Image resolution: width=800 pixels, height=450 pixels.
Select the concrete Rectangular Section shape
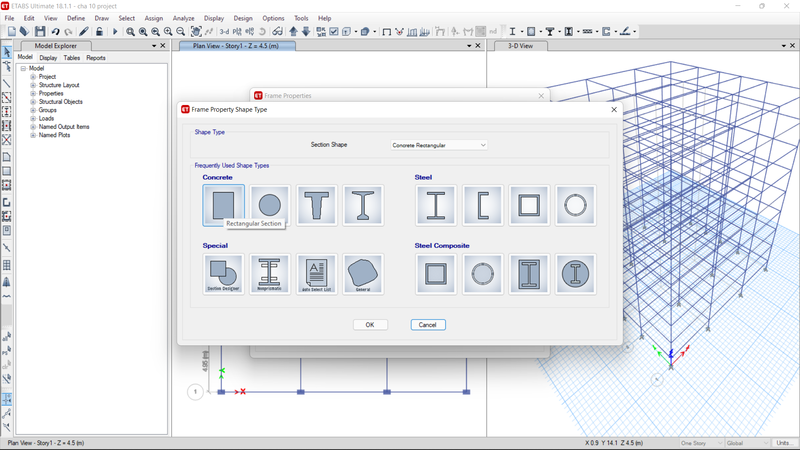[x=223, y=205]
